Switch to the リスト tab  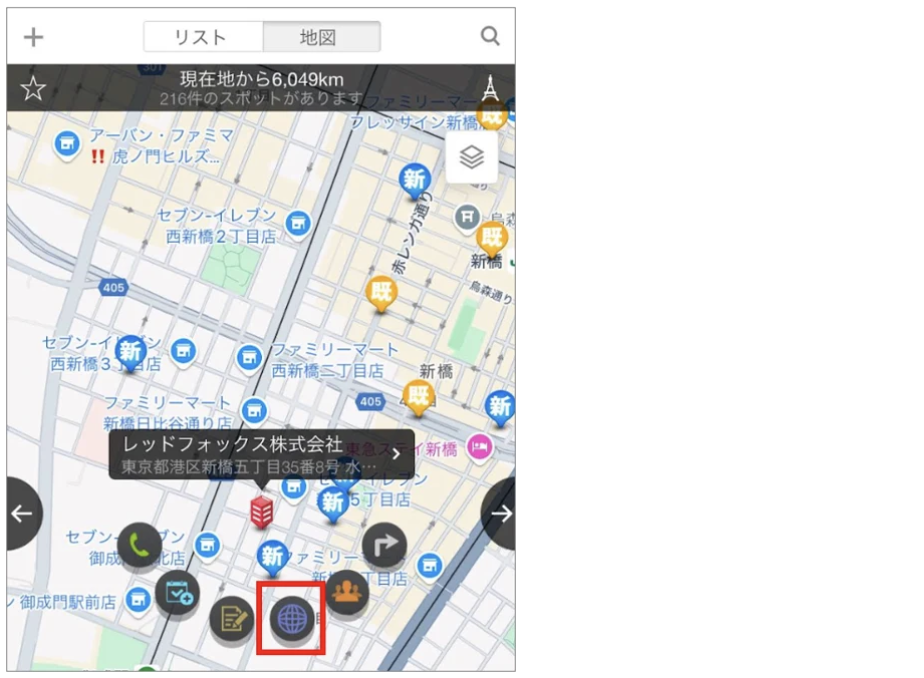point(203,37)
